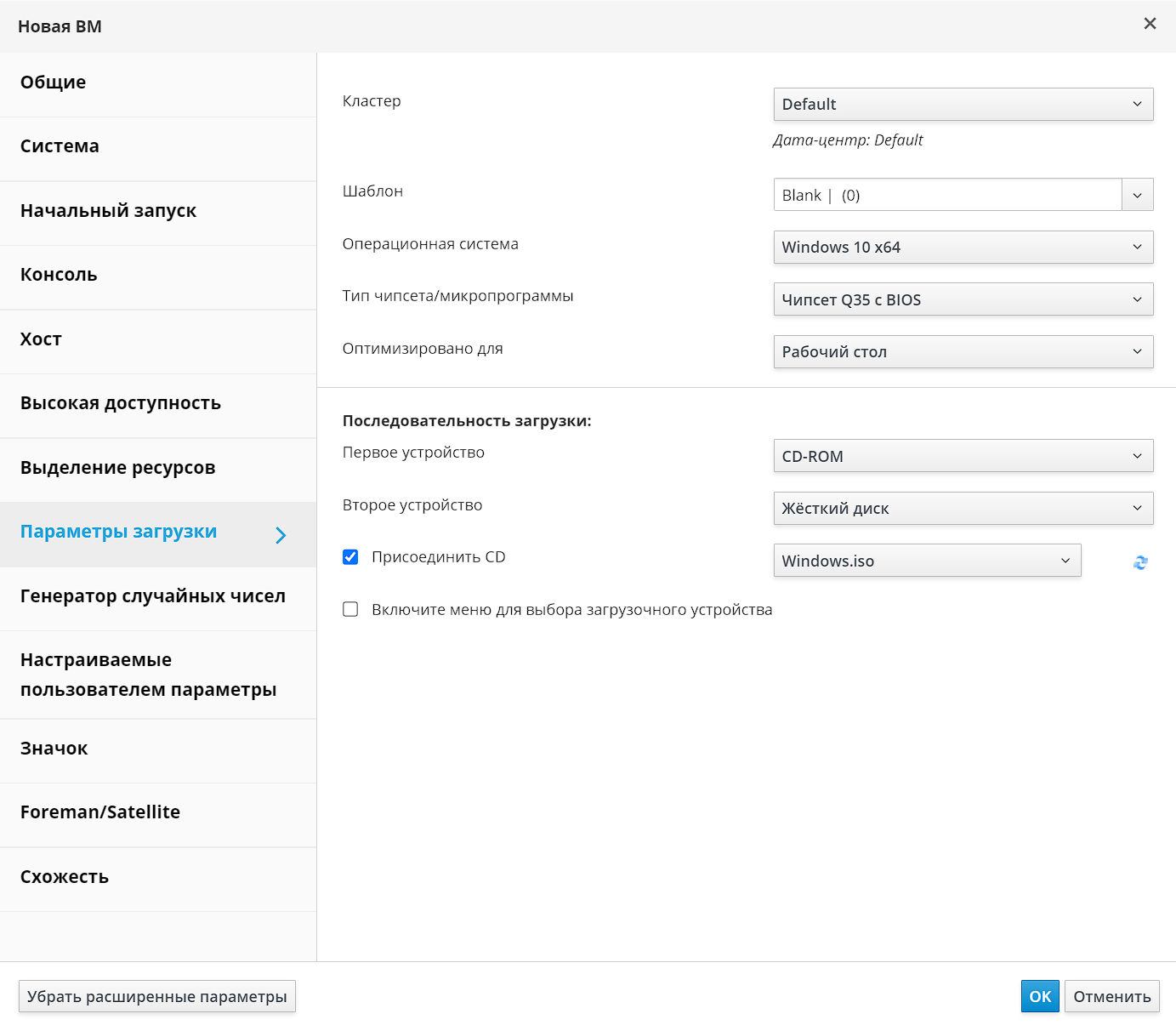
Task: Choose a different ISO in Windows.iso dropdown
Action: (927, 561)
